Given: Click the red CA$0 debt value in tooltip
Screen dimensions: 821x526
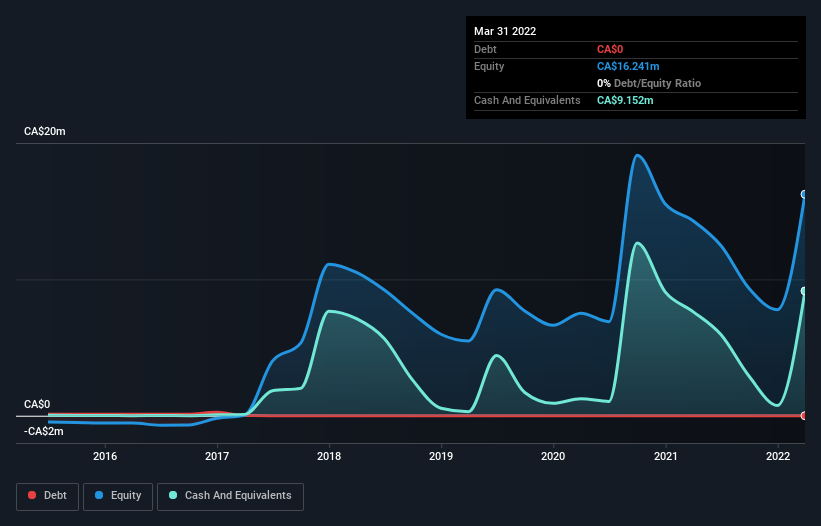Looking at the screenshot, I should coord(610,49).
